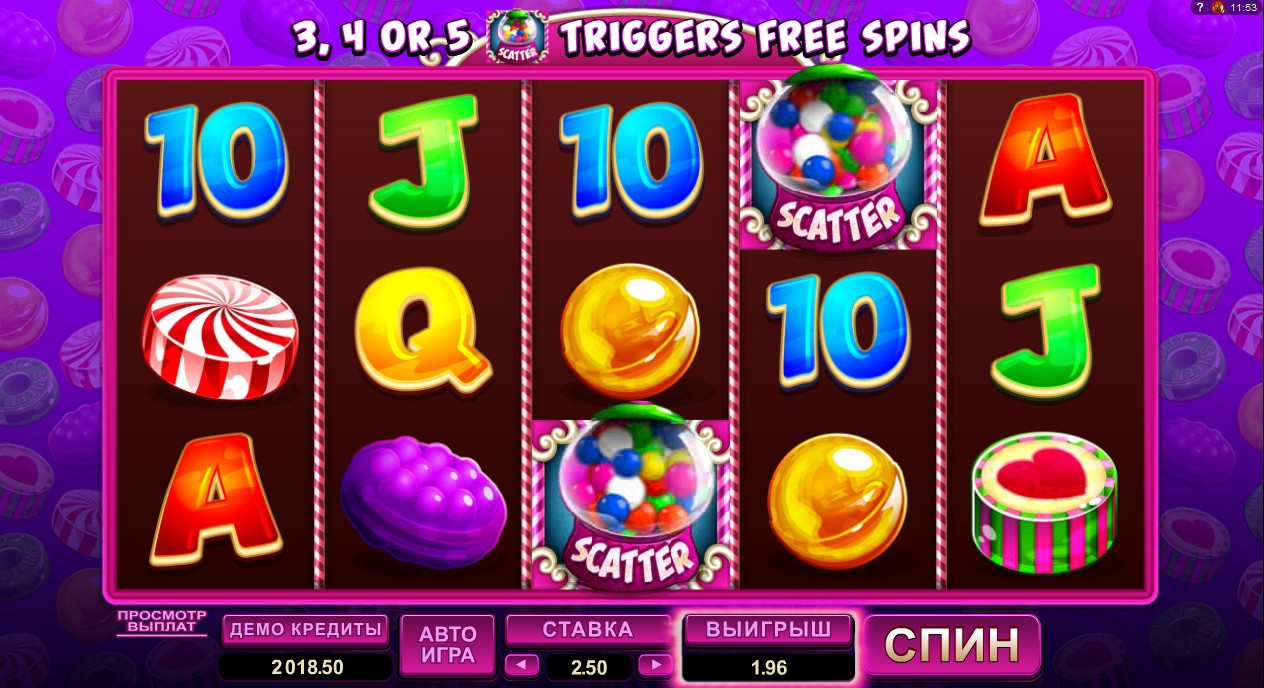The width and height of the screenshot is (1264, 688).
Task: Click the green J symbol at top of reel two
Action: point(424,160)
